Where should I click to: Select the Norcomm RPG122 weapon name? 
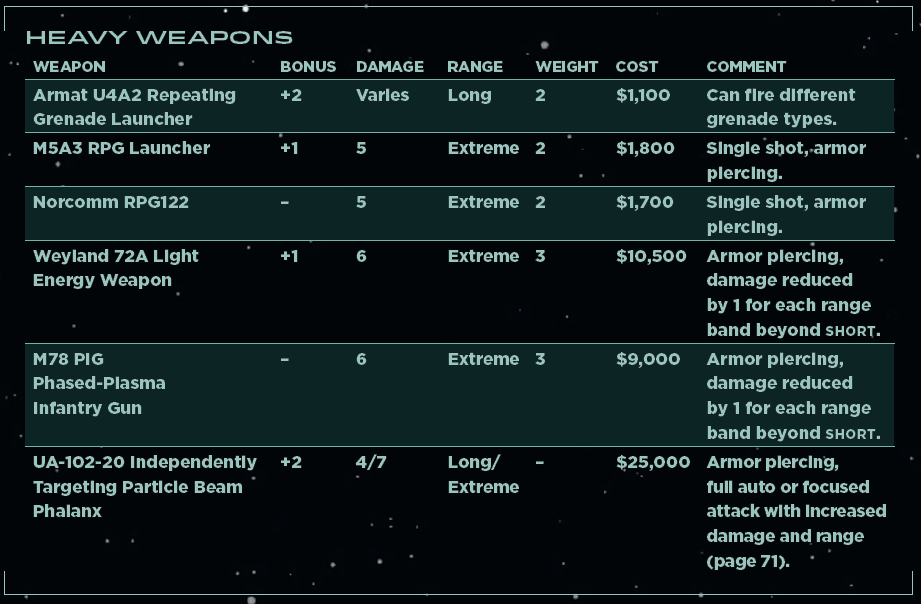110,202
